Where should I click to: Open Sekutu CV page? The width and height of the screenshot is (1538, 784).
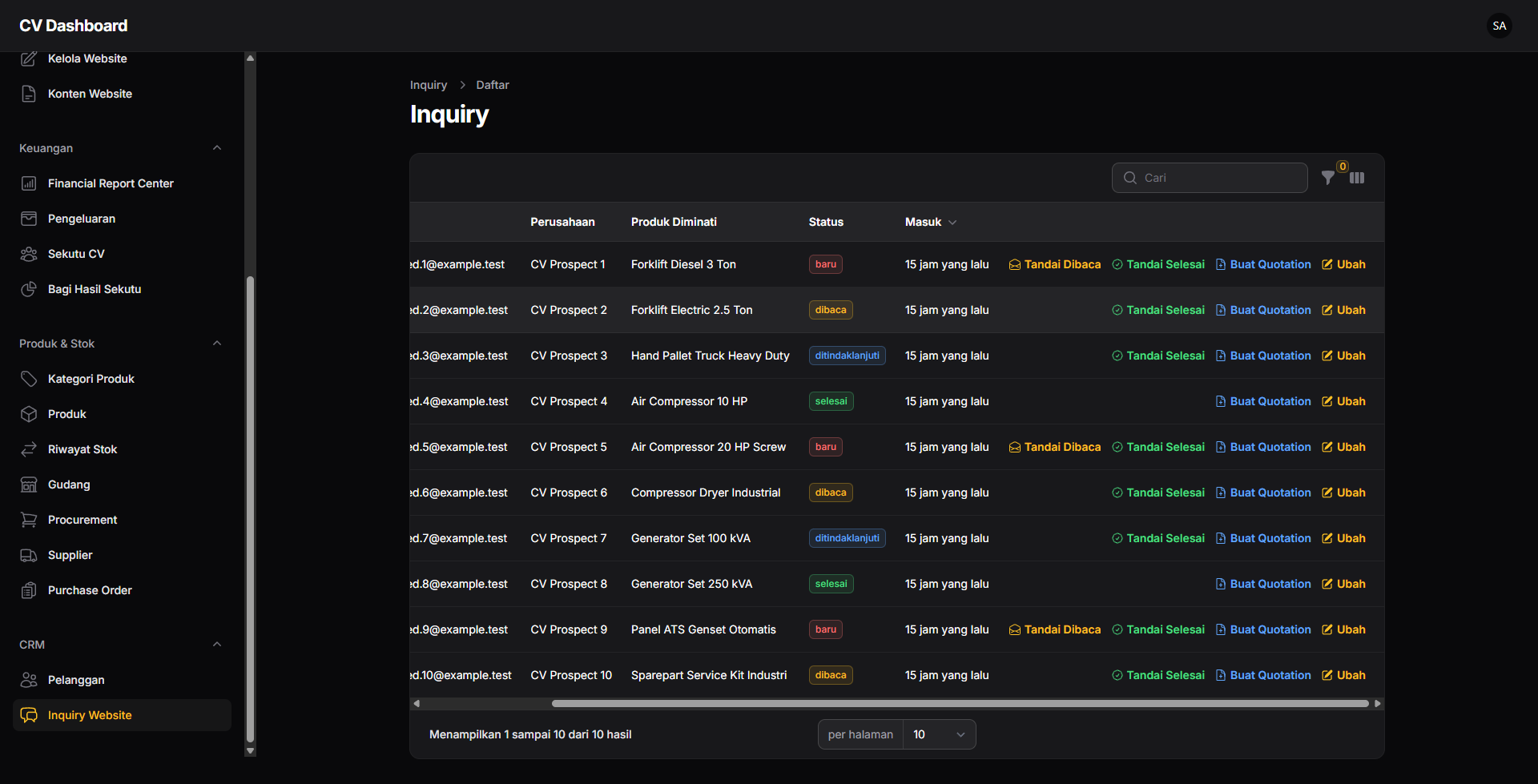76,254
